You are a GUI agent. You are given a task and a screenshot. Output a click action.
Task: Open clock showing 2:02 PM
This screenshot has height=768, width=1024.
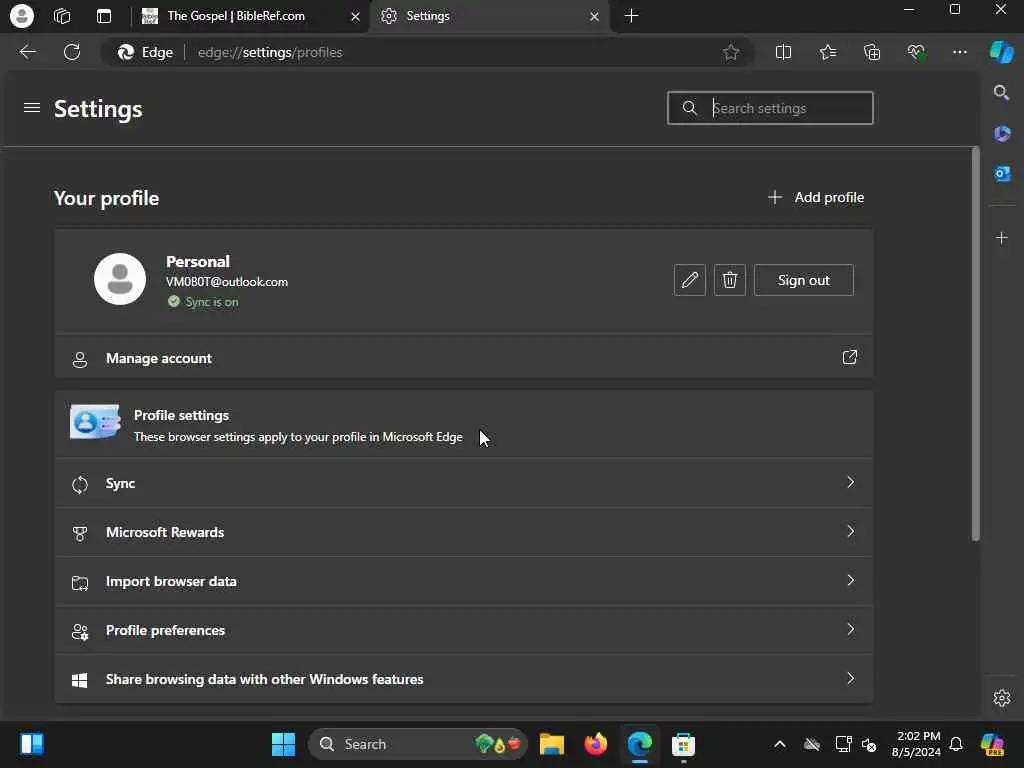(x=916, y=744)
